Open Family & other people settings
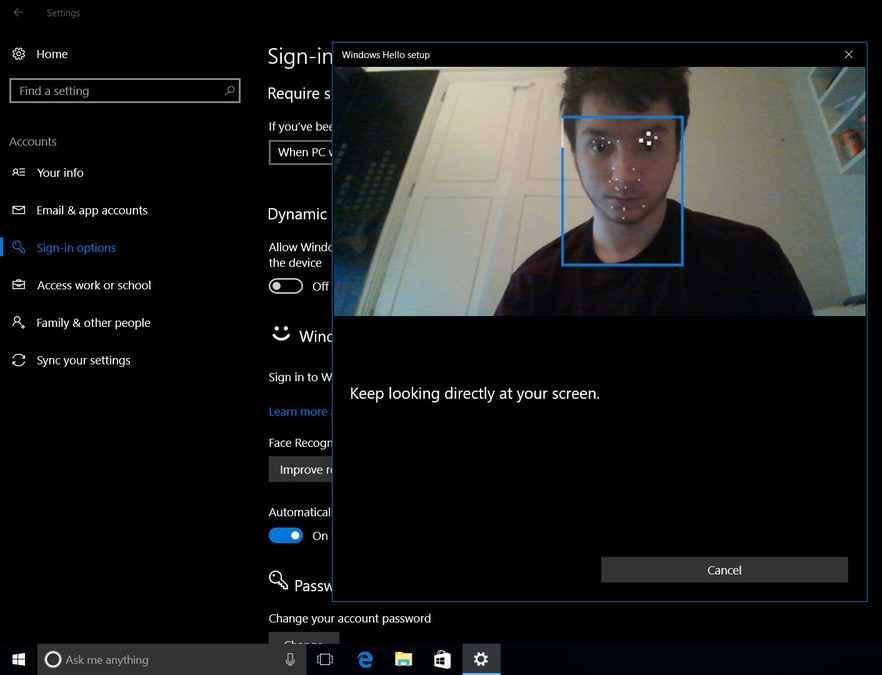This screenshot has height=675, width=882. pyautogui.click(x=93, y=323)
